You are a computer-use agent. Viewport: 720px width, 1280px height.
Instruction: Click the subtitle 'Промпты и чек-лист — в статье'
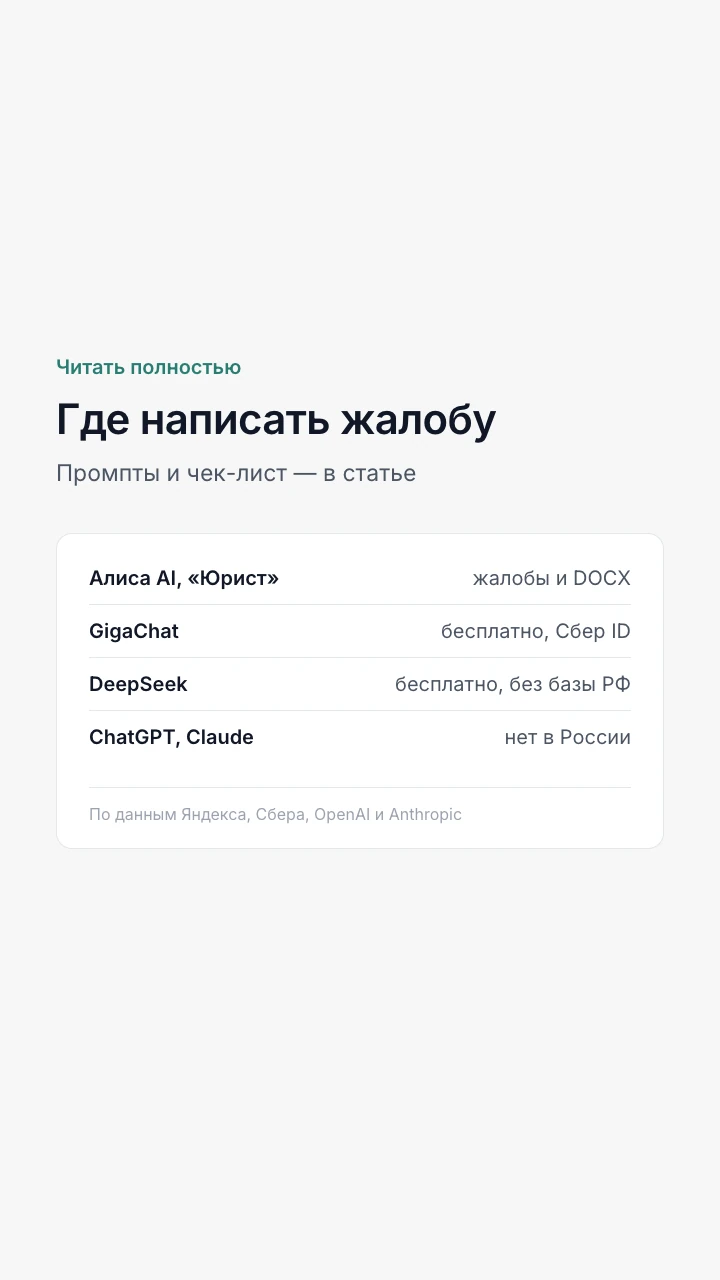pyautogui.click(x=236, y=473)
